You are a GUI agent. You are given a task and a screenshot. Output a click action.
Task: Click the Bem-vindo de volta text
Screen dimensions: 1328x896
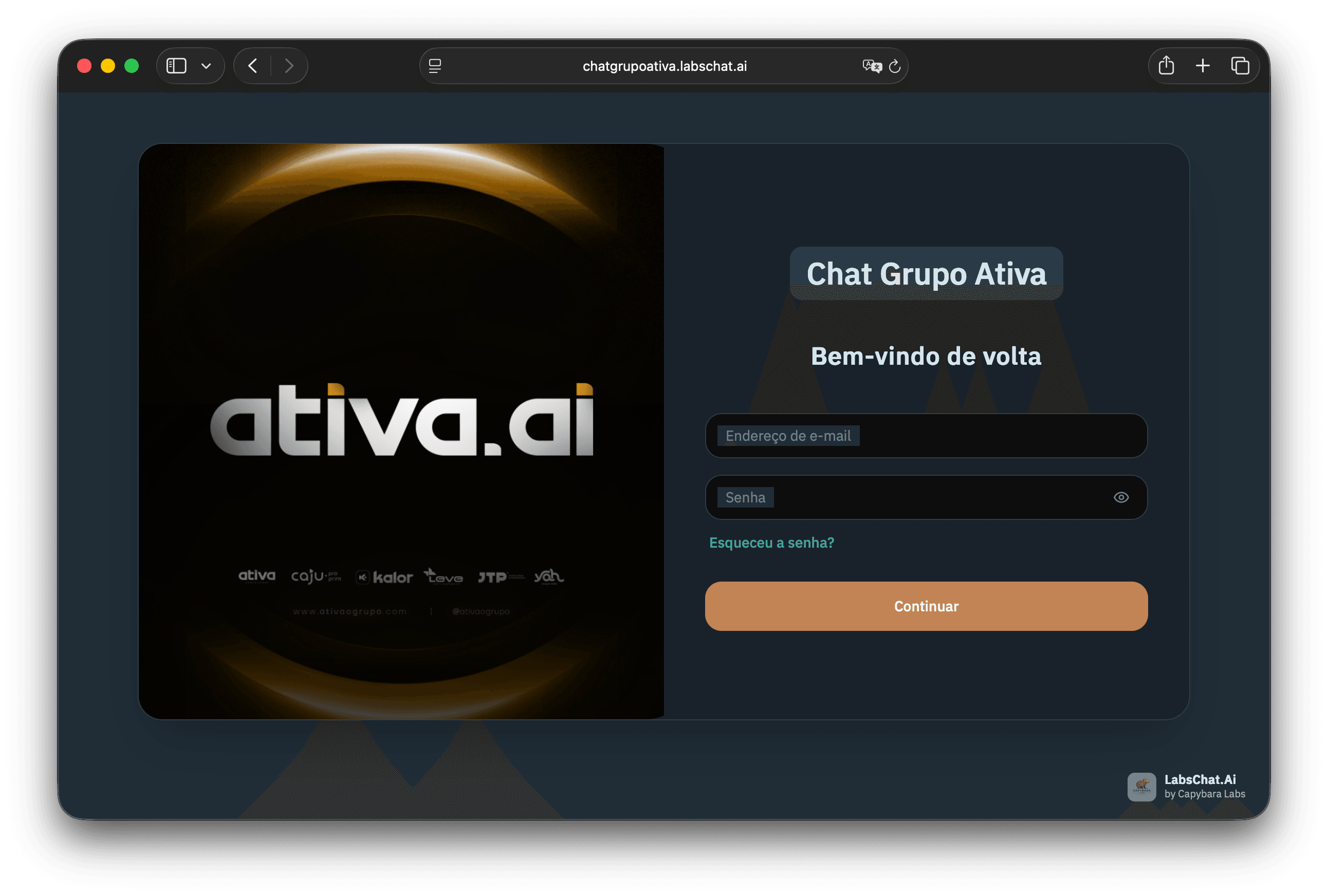926,357
